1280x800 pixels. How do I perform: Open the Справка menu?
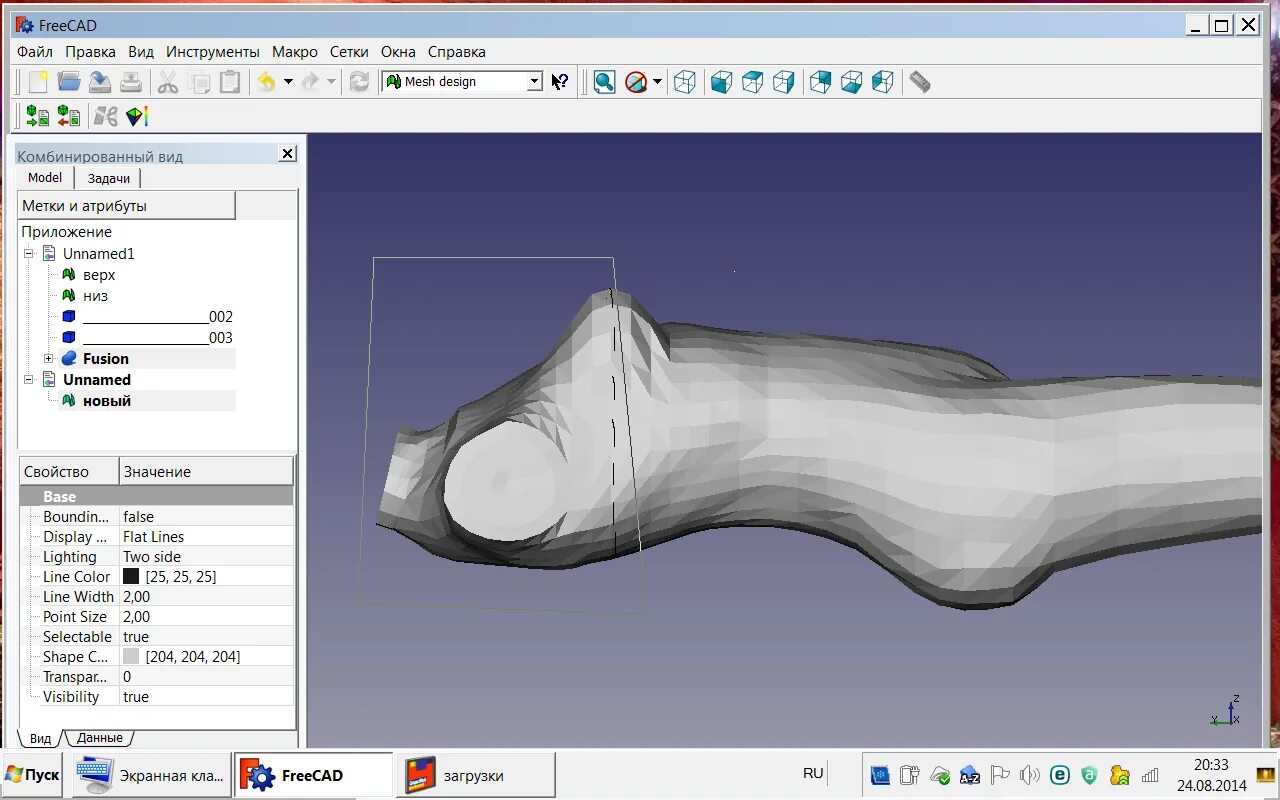tap(457, 52)
